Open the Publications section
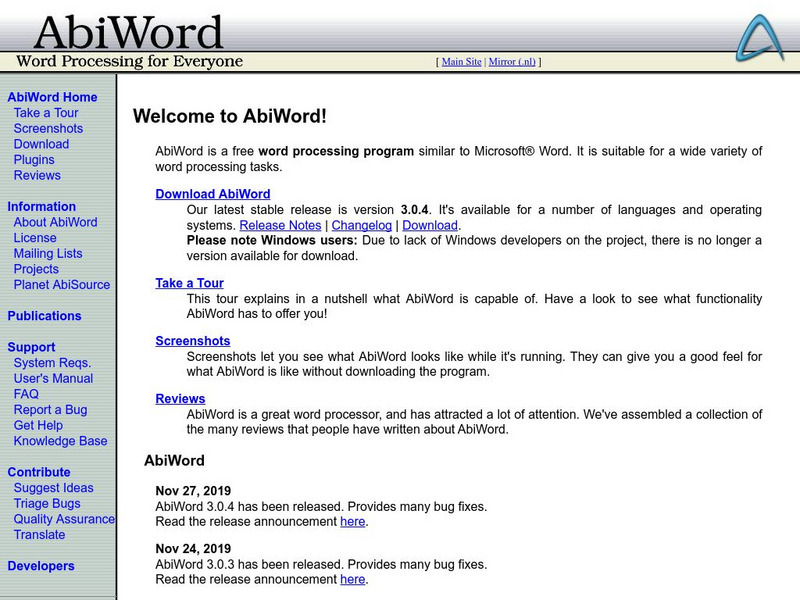 click(x=44, y=316)
